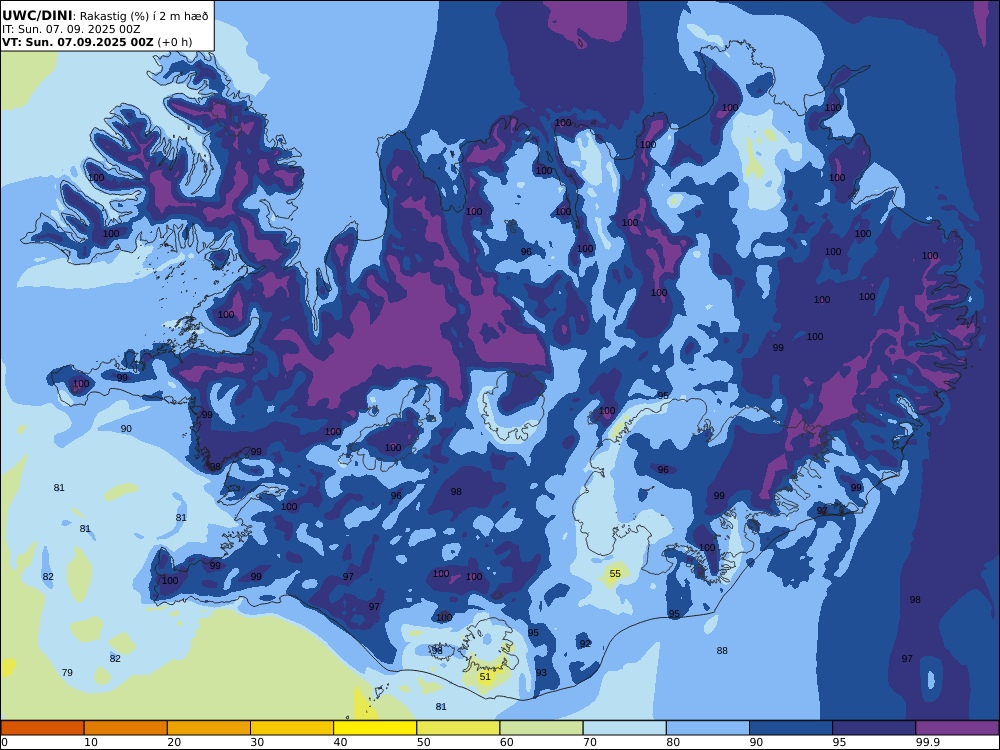The image size is (1000, 750).
Task: Click the legend label '0'
Action: pos(4,742)
